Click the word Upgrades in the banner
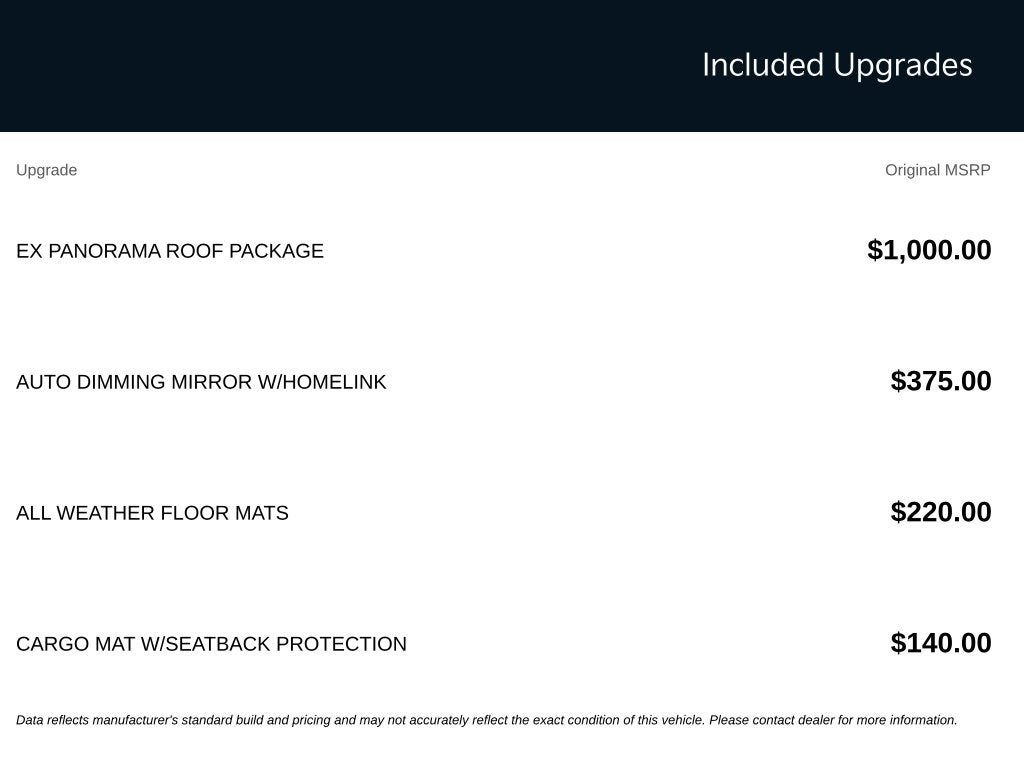 click(x=903, y=65)
